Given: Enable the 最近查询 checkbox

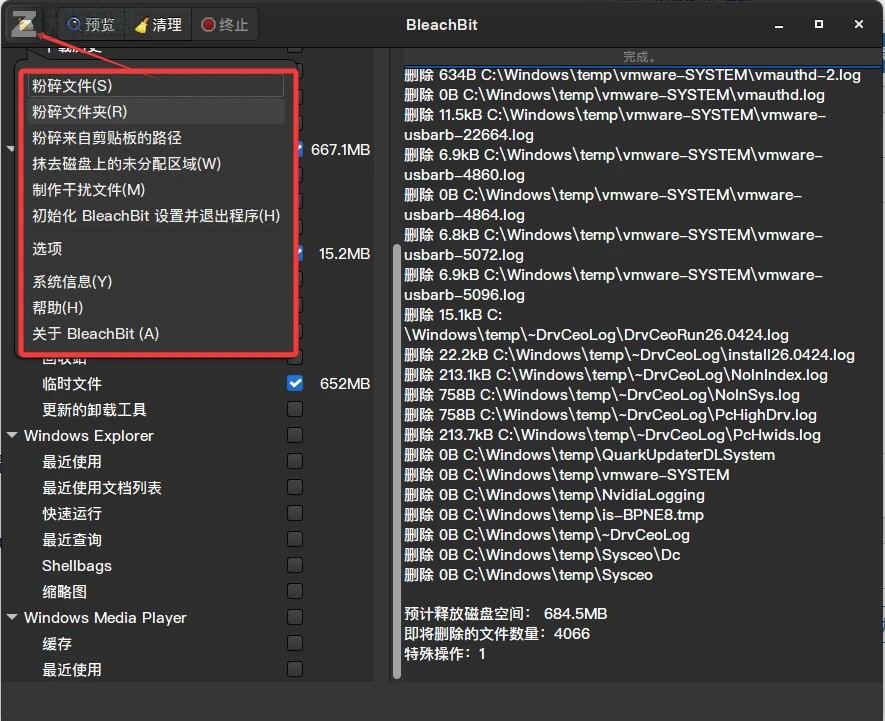Looking at the screenshot, I should pyautogui.click(x=295, y=539).
